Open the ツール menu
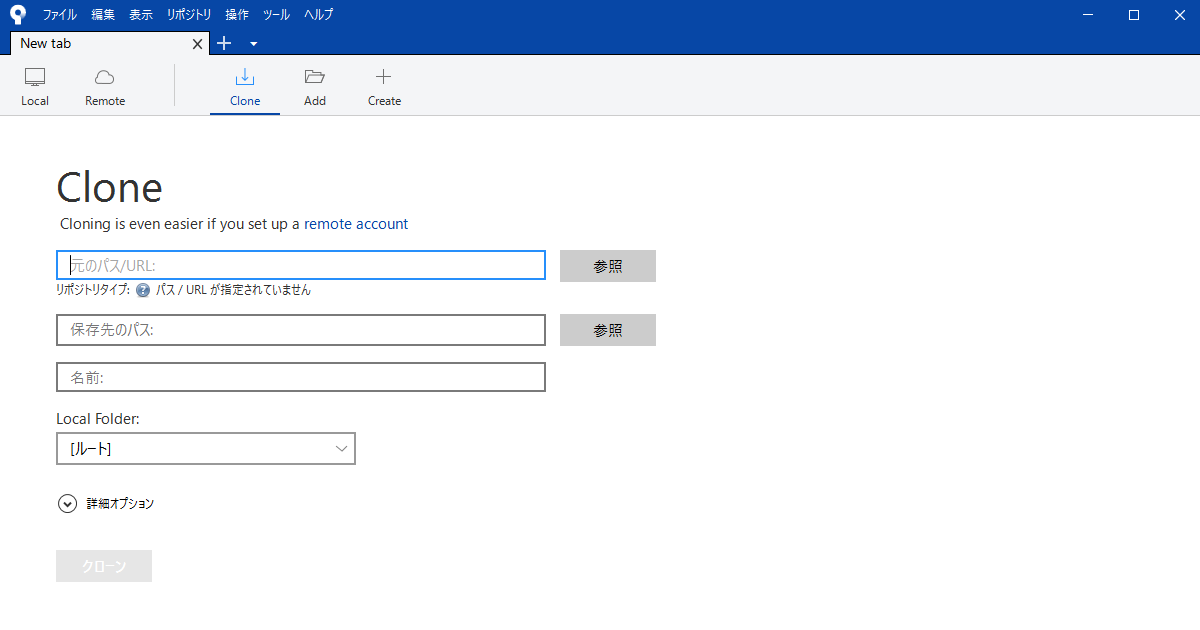The width and height of the screenshot is (1200, 630). (x=276, y=14)
